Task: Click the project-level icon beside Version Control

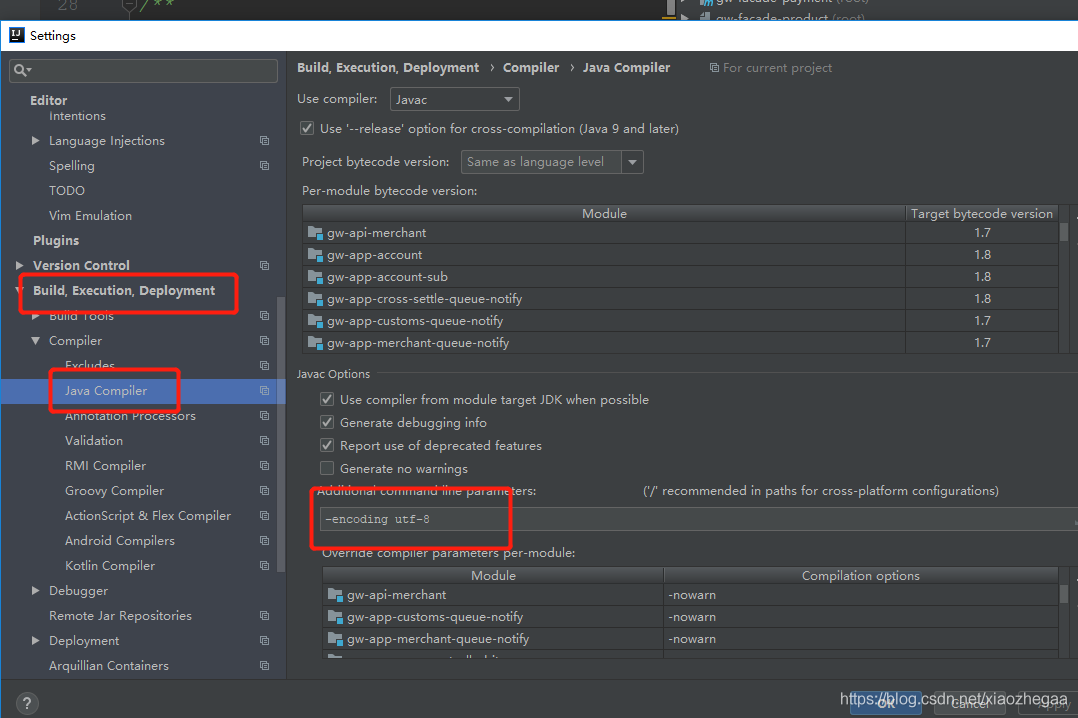Action: (x=264, y=265)
